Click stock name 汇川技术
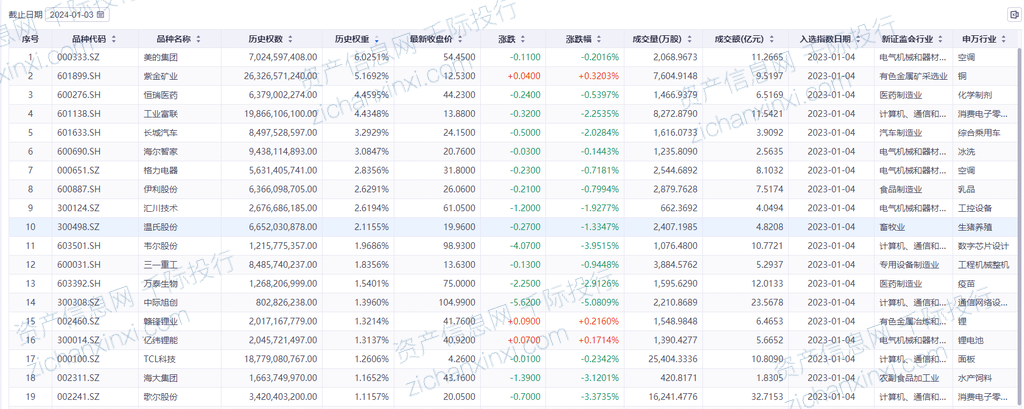The width and height of the screenshot is (1024, 409). point(161,208)
